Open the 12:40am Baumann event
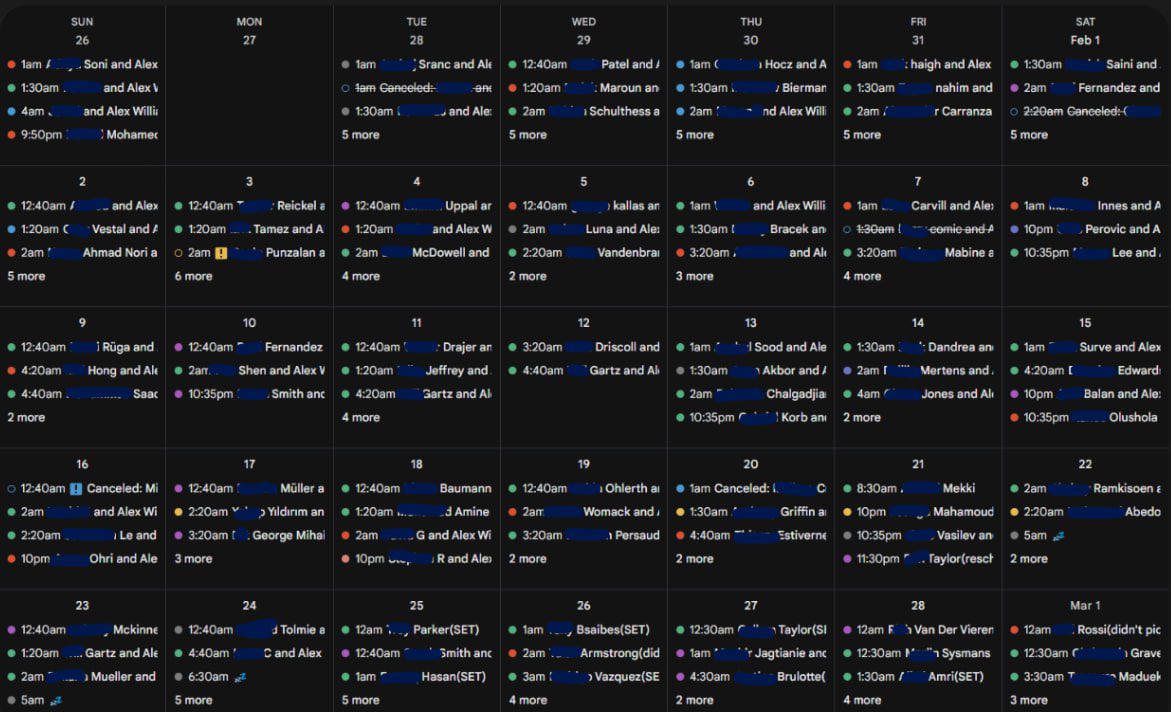Screen dimensions: 1171x712 (x=417, y=489)
